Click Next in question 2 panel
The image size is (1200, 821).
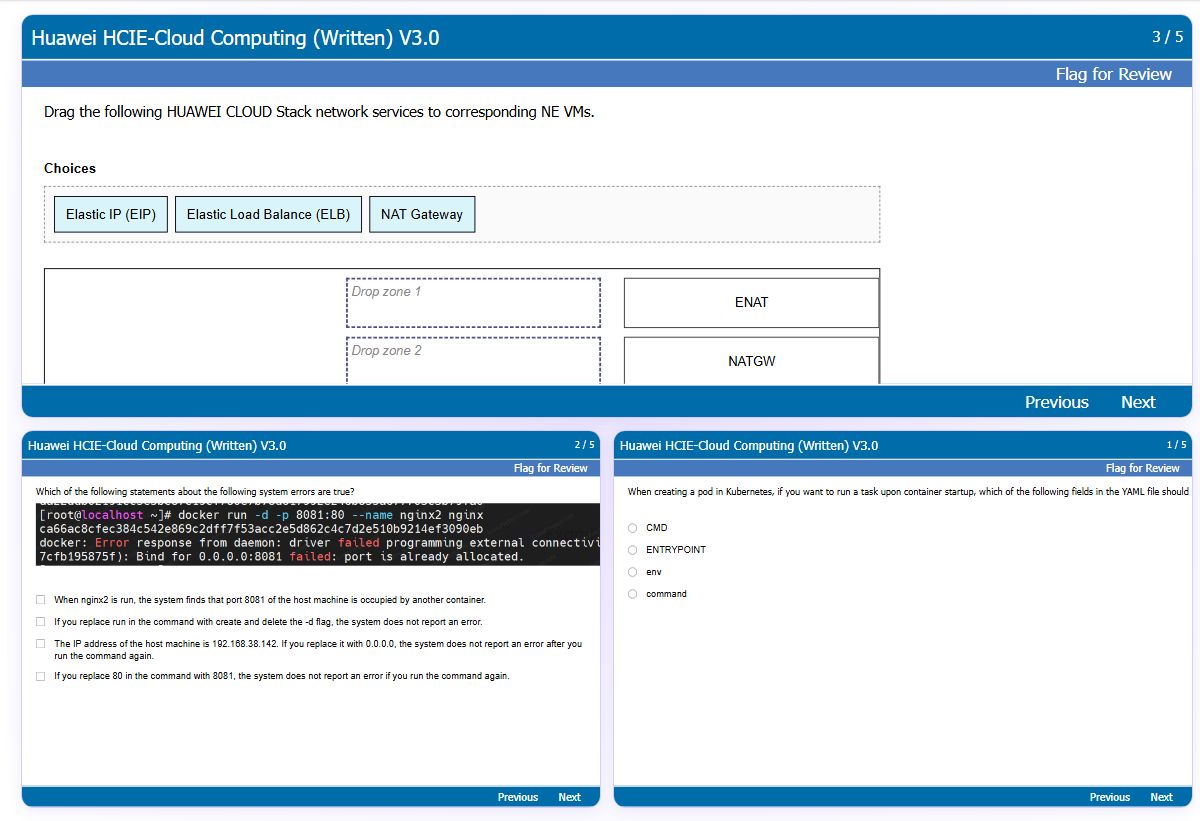(569, 797)
